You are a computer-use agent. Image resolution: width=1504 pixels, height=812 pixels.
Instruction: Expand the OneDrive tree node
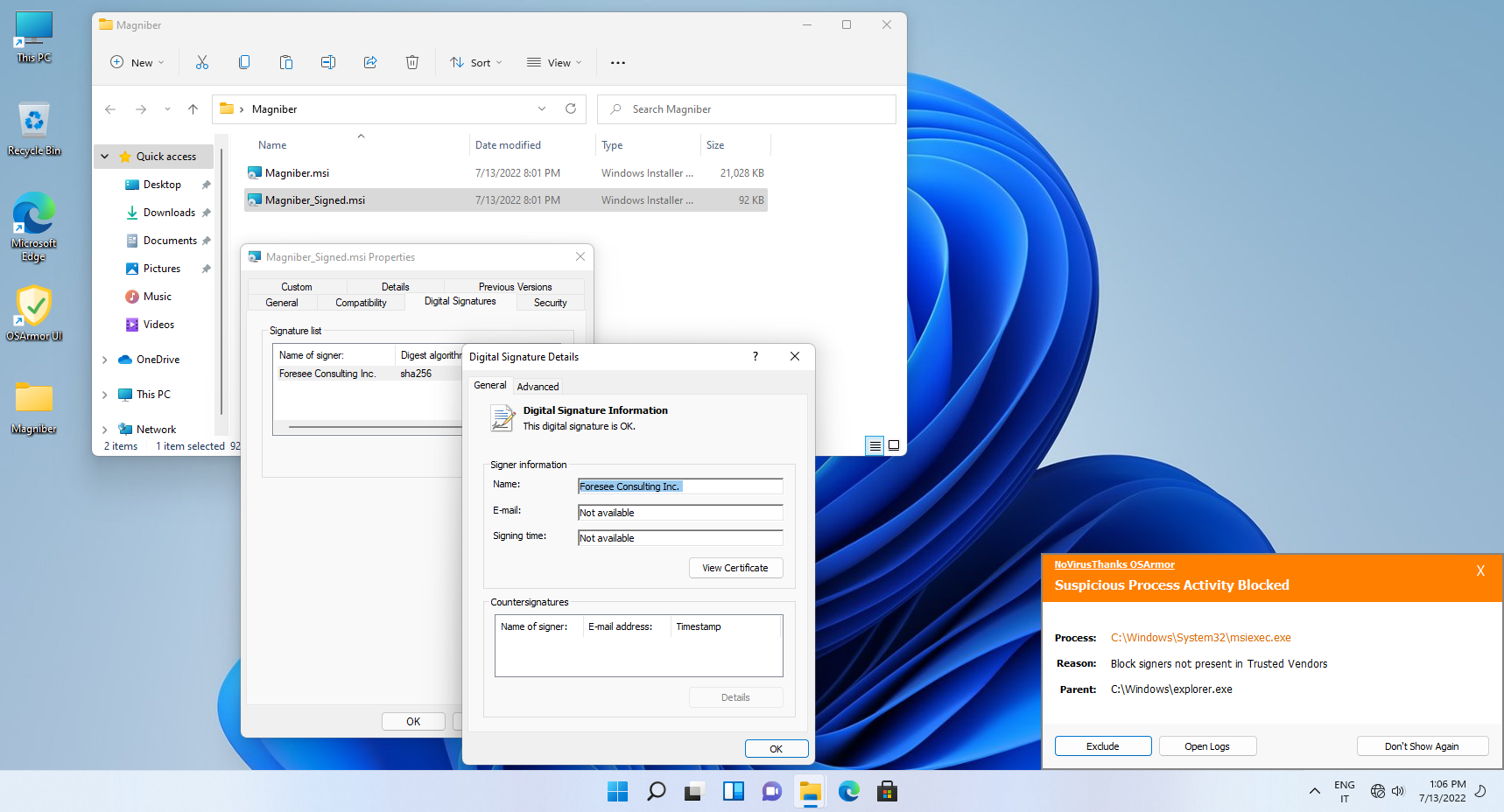point(105,360)
